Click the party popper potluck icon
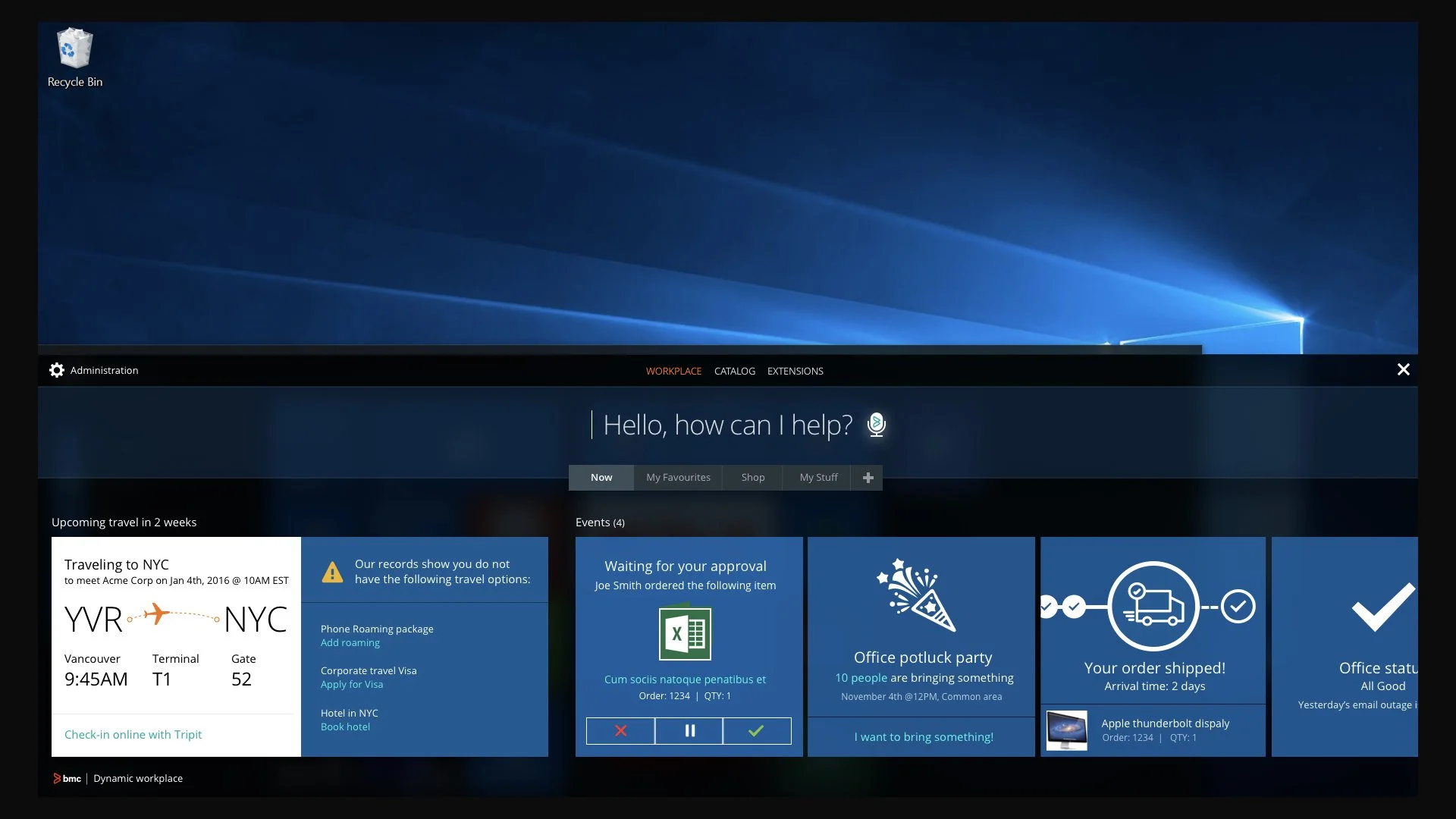Image resolution: width=1456 pixels, height=819 pixels. point(917,596)
